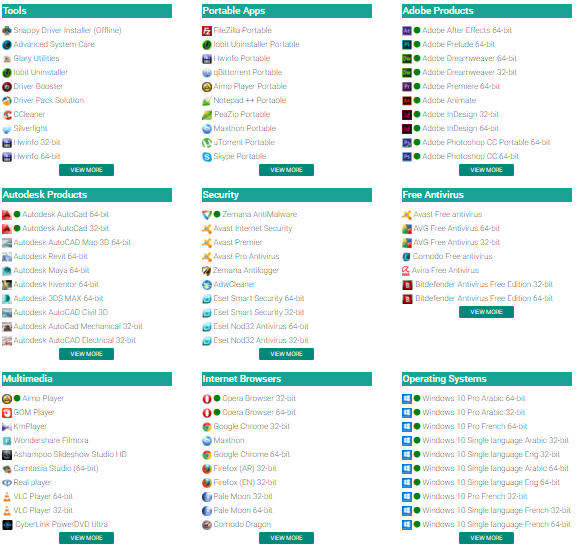Click the CCleaner icon in Tools
The width and height of the screenshot is (578, 548).
coord(7,115)
